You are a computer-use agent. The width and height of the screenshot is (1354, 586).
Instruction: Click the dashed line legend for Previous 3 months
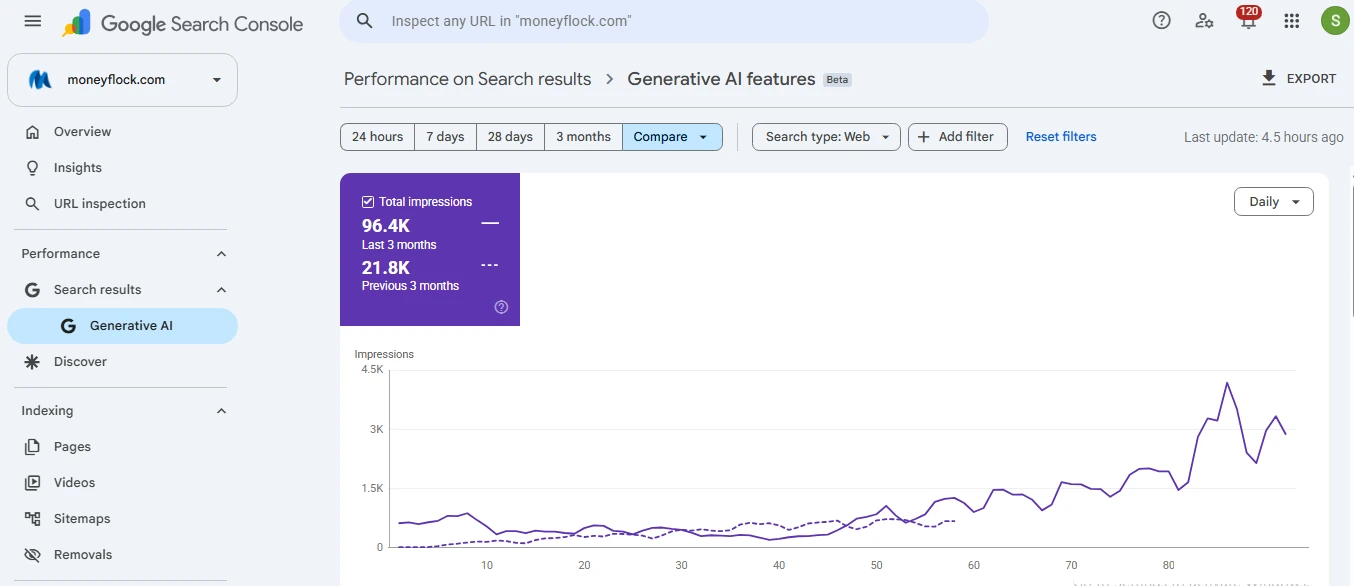[x=490, y=265]
